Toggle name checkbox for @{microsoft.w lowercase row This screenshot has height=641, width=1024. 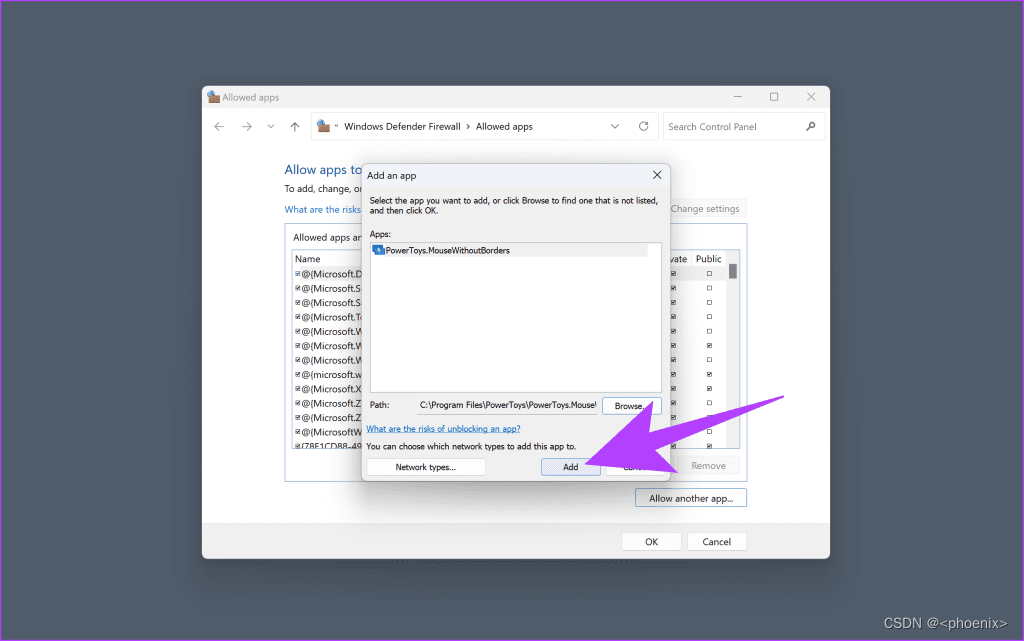298,375
